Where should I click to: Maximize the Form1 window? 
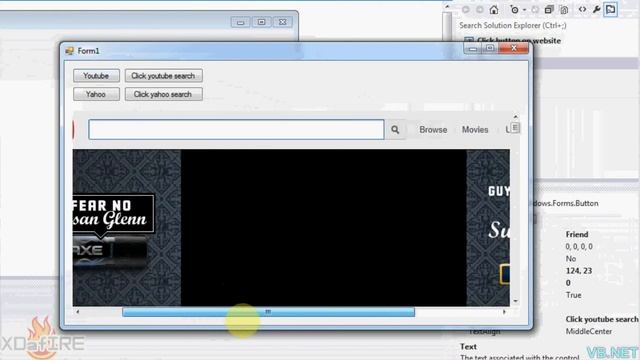[x=490, y=49]
